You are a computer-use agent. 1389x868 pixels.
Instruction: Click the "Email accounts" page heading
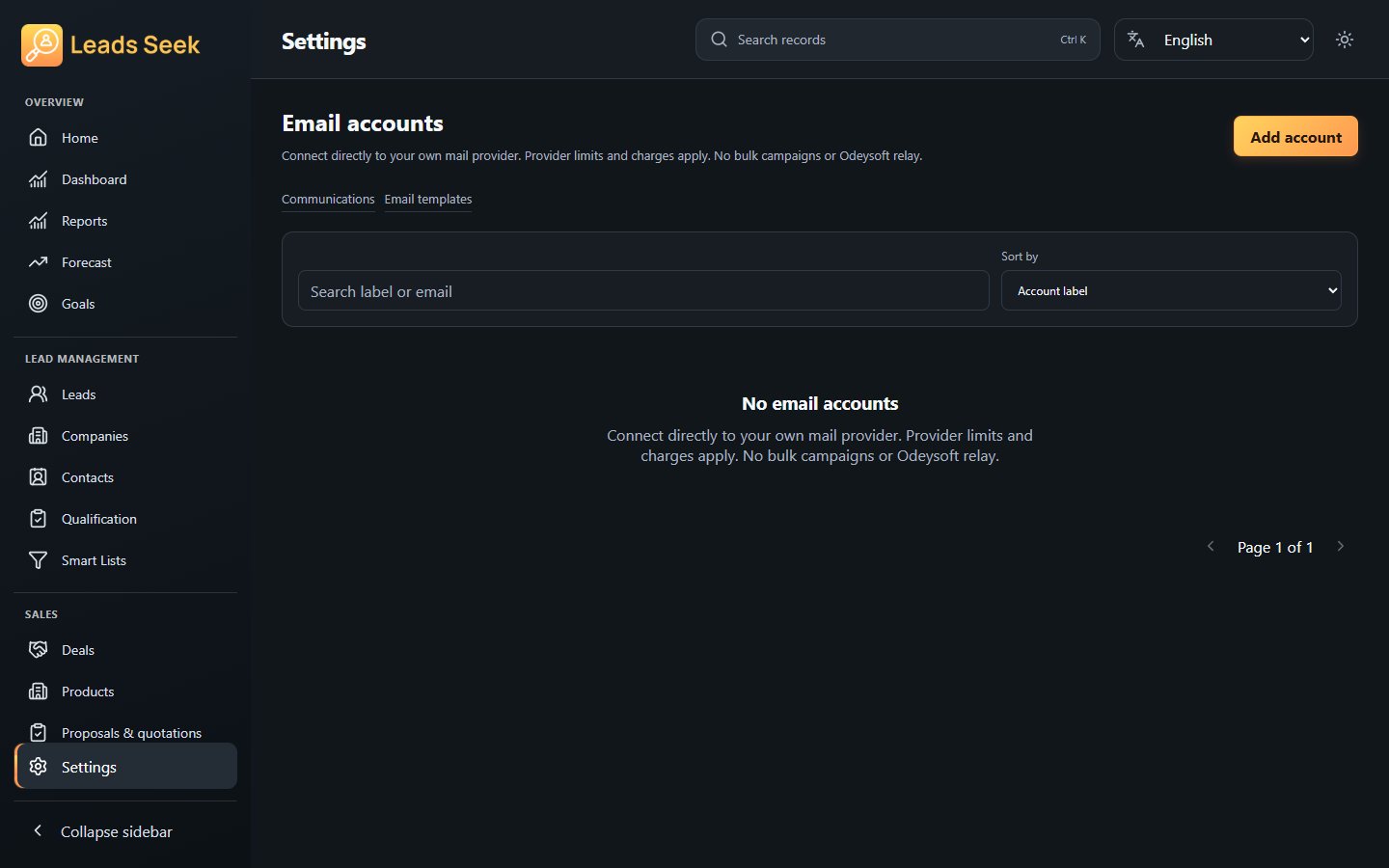(x=363, y=123)
